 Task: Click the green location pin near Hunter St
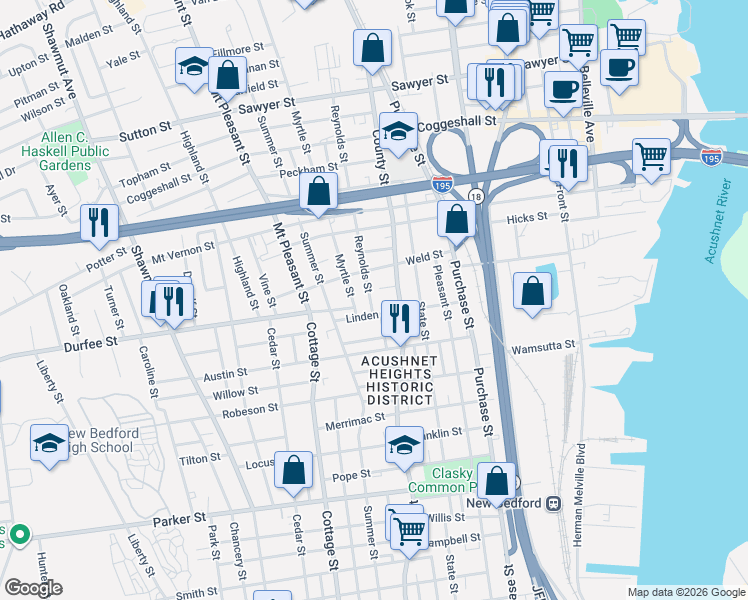click(20, 534)
